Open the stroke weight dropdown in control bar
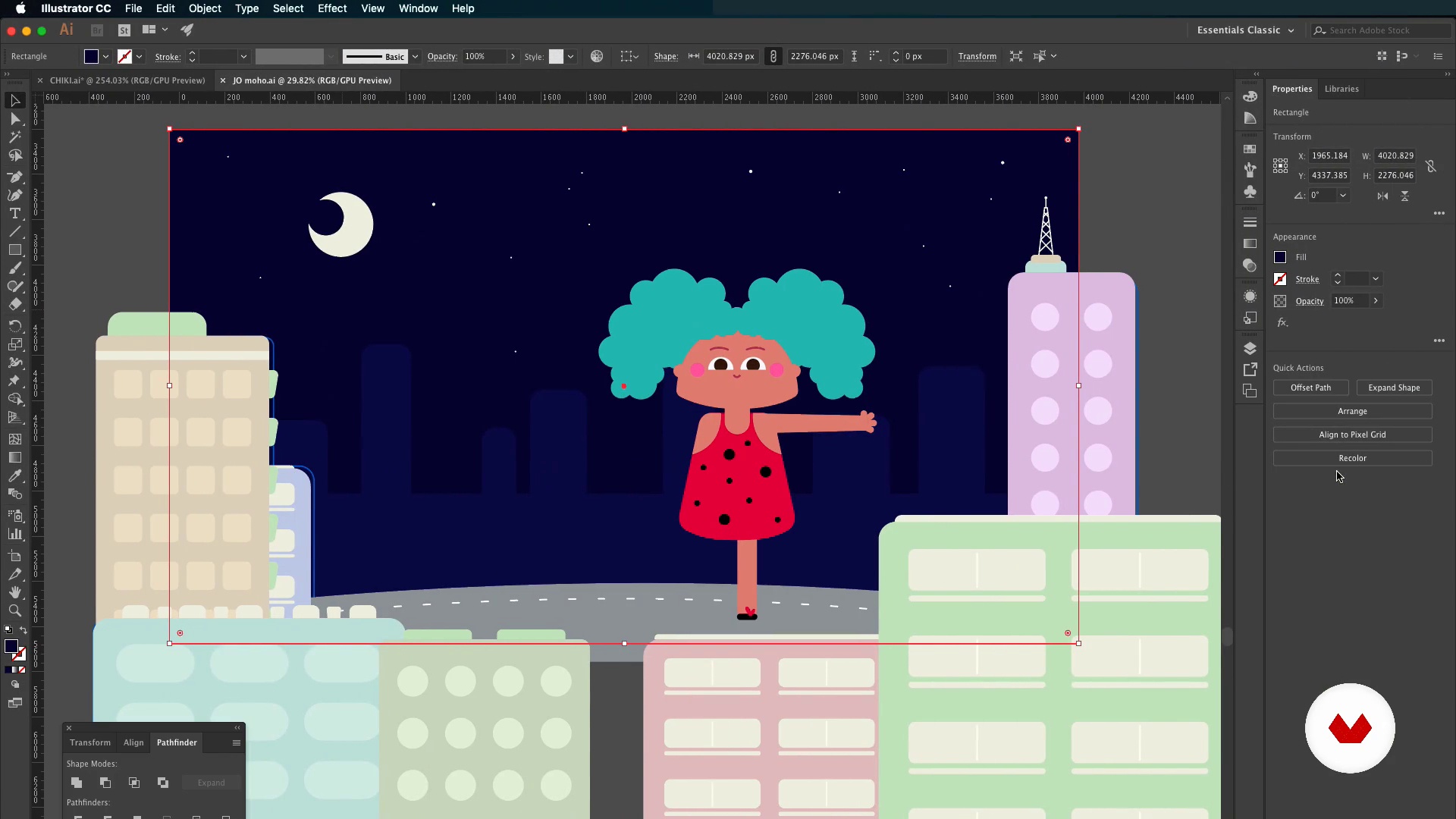The width and height of the screenshot is (1456, 819). [x=243, y=57]
